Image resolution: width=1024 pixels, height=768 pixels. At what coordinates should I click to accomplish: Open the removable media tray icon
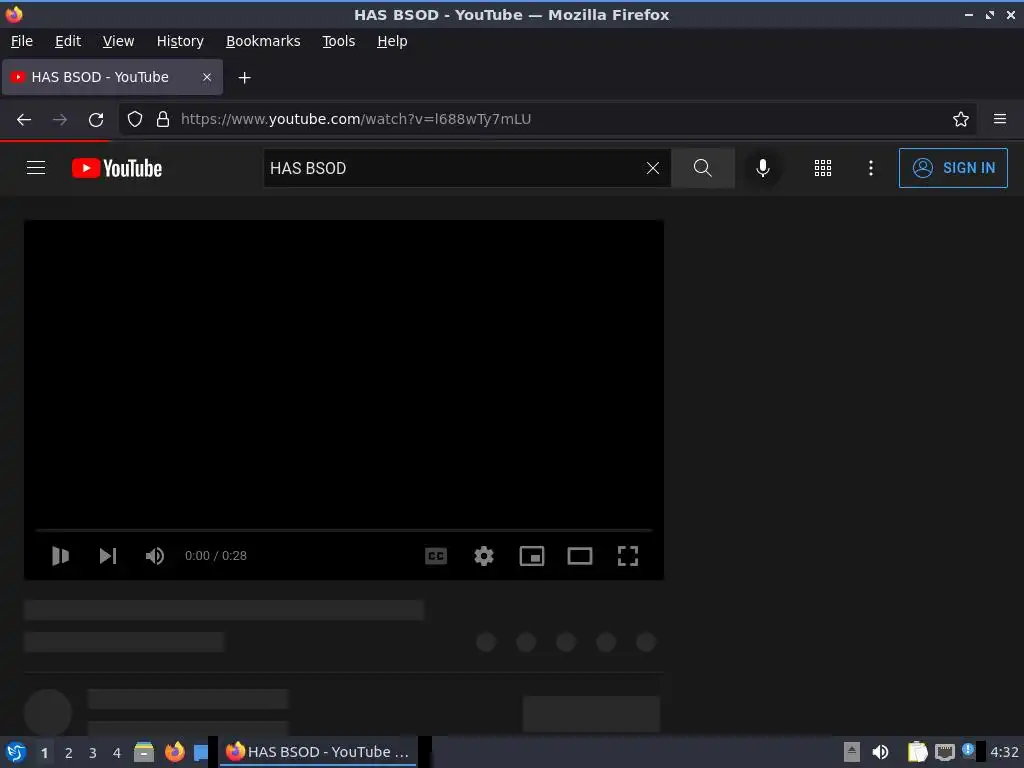point(852,752)
